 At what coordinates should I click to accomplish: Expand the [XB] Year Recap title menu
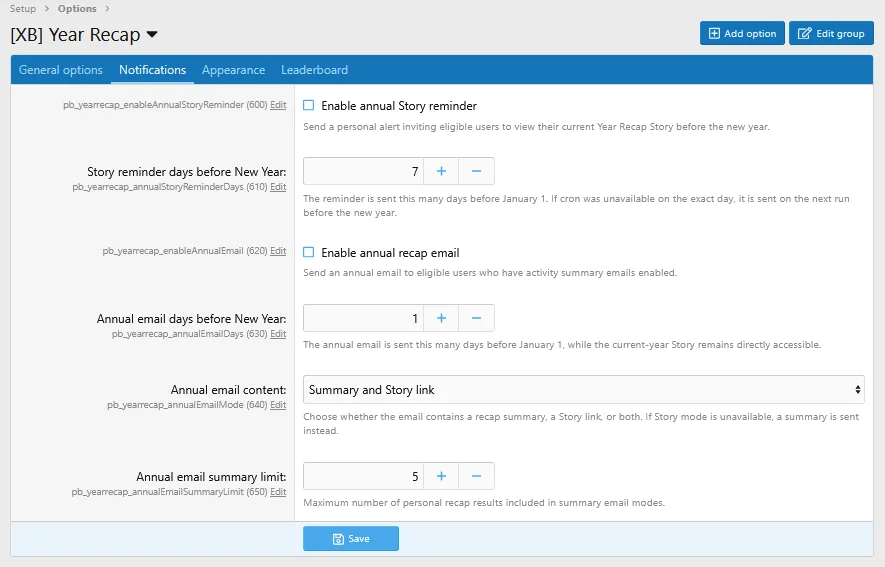coord(152,34)
